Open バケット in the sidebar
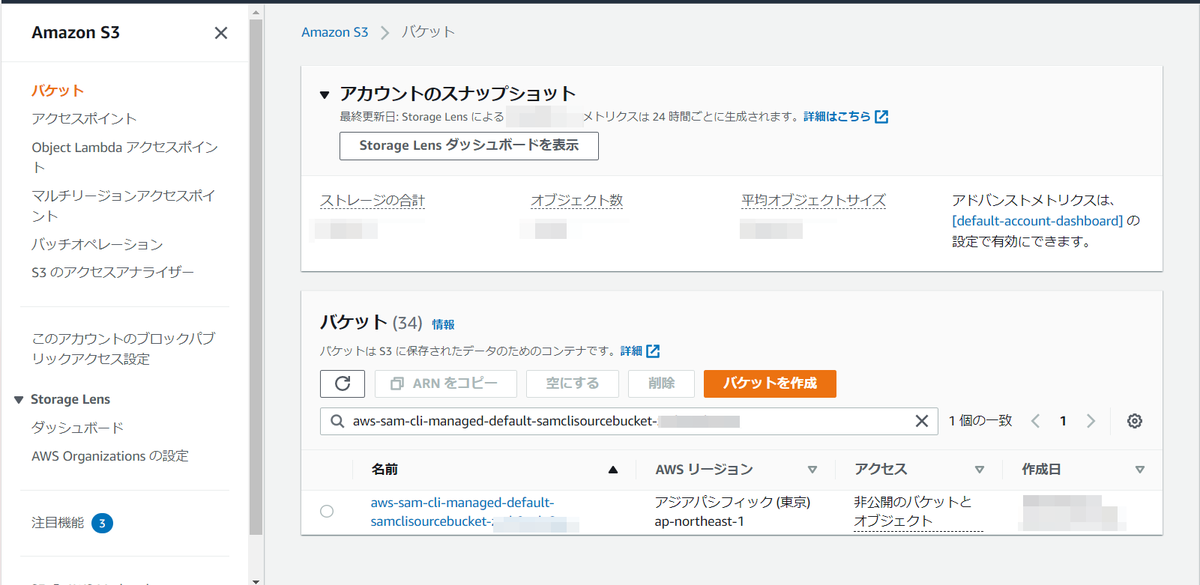Viewport: 1200px width, 585px height. (x=58, y=90)
